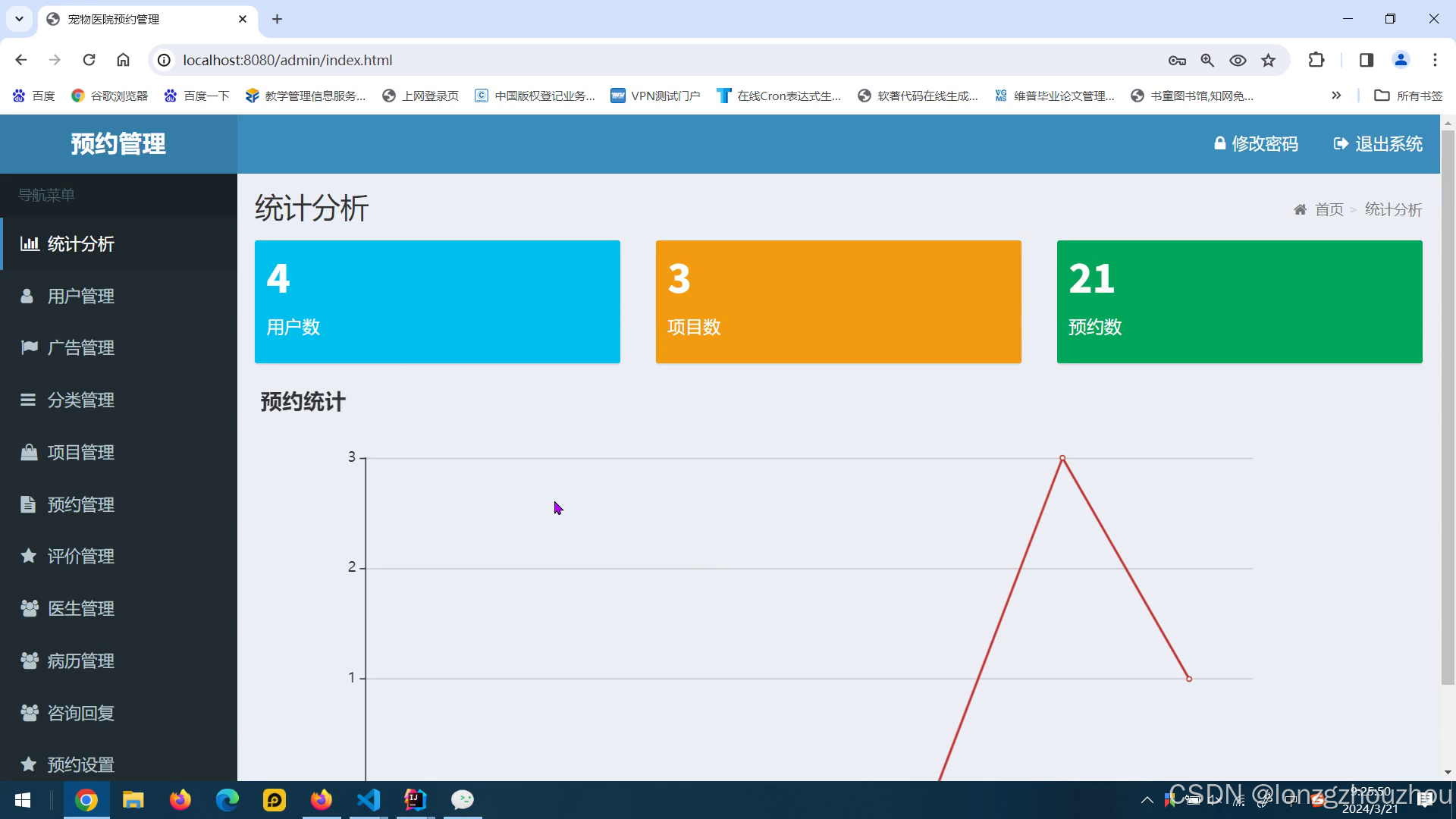Bookmark this page with star icon
This screenshot has width=1456, height=819.
(1269, 60)
